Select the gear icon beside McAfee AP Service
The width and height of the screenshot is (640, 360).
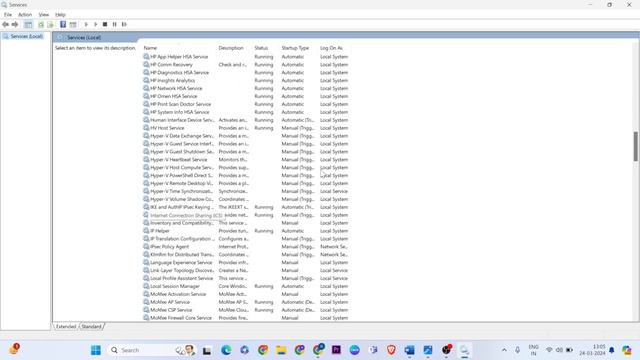(x=146, y=302)
